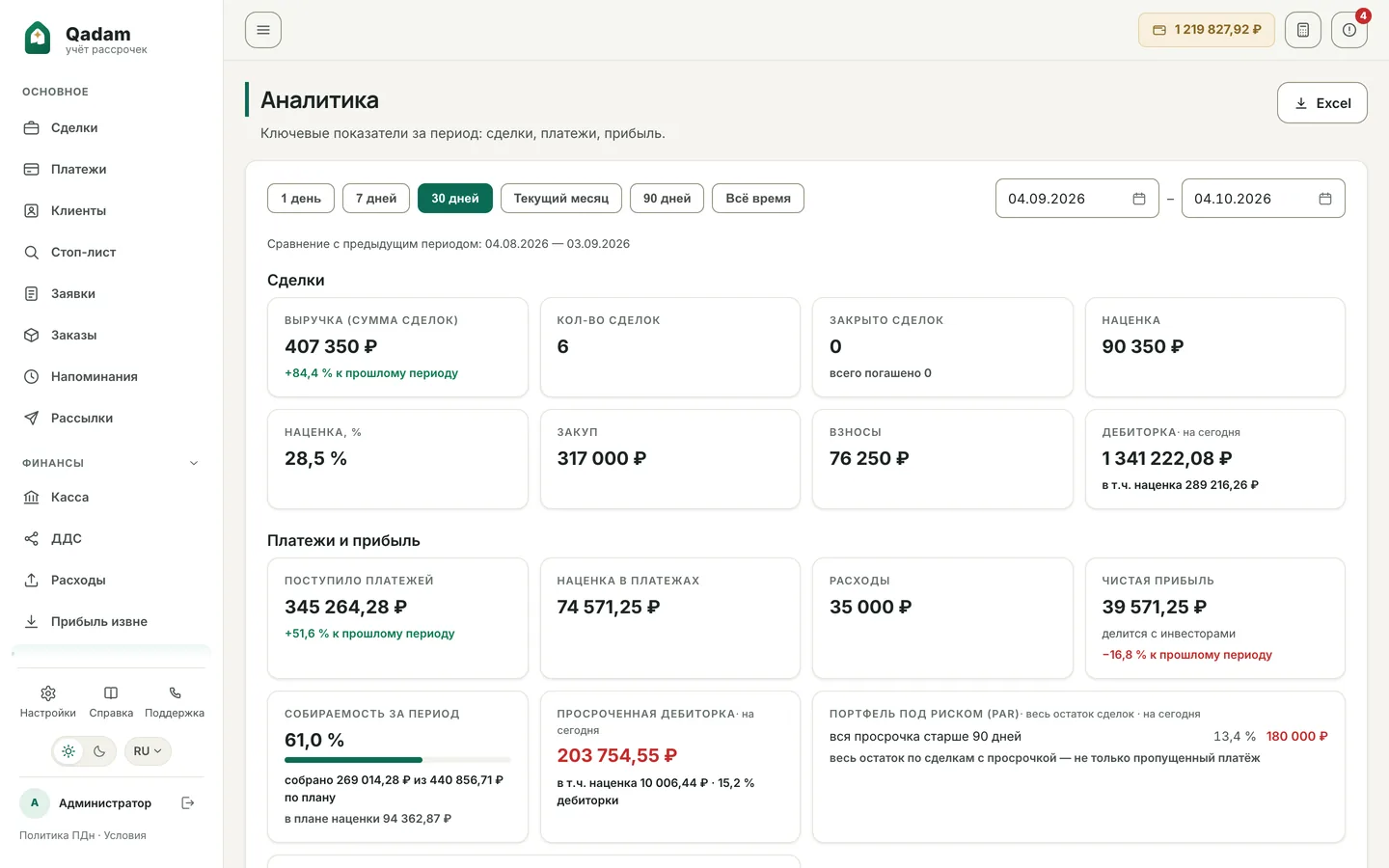Select the 1 день period

301,199
